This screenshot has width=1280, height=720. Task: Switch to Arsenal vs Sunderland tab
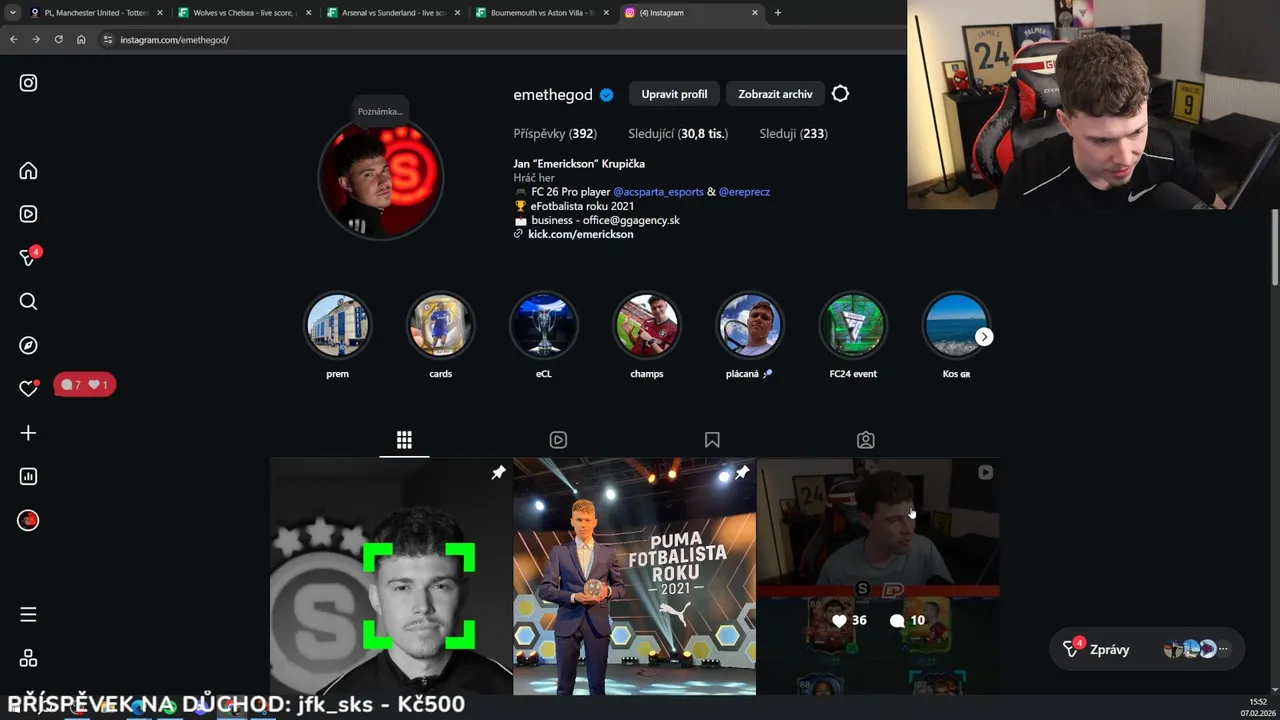click(394, 13)
